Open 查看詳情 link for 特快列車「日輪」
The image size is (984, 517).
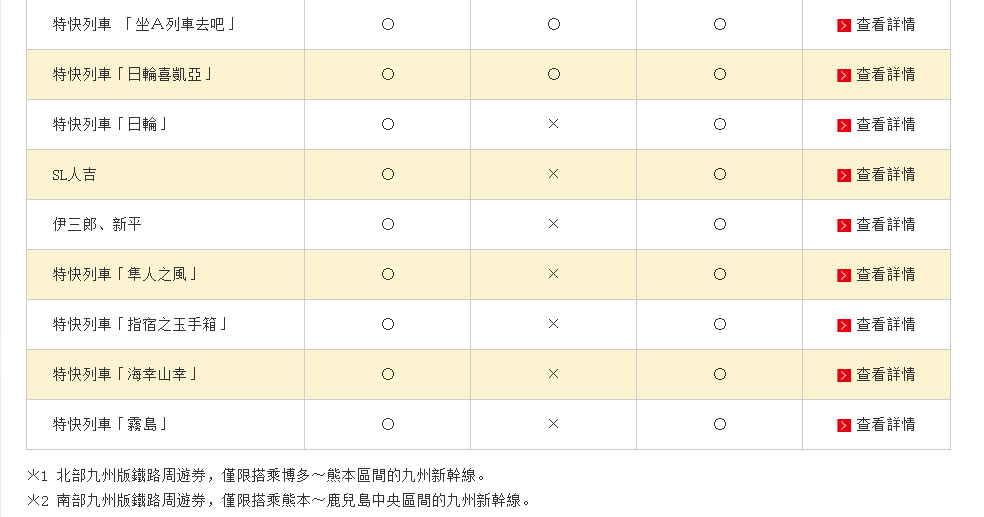tap(885, 125)
